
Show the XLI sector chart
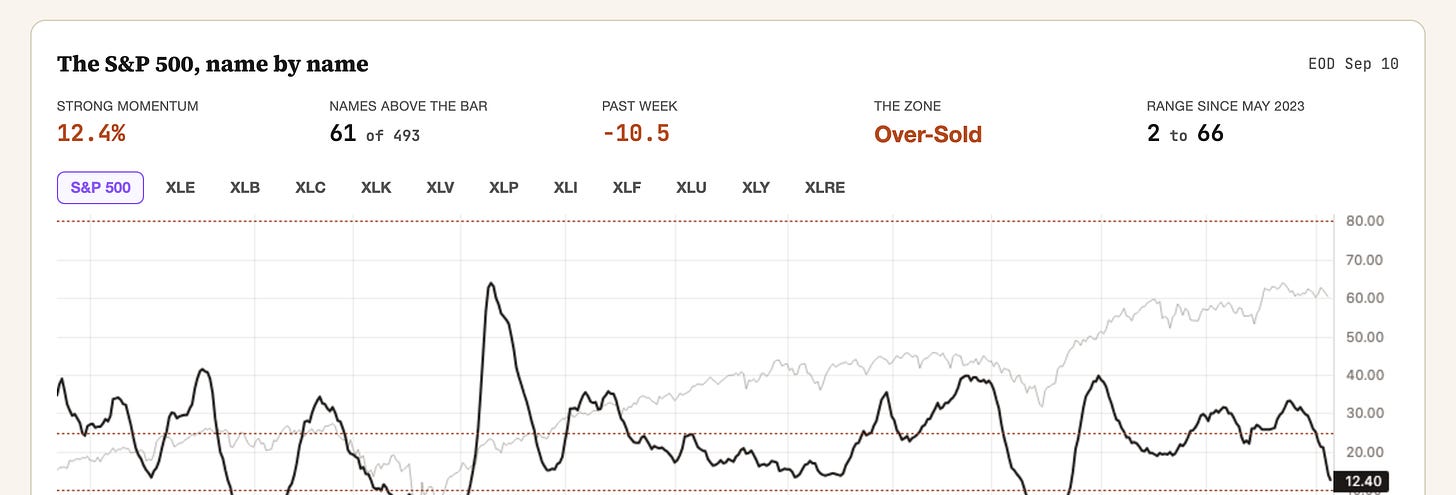(x=565, y=187)
